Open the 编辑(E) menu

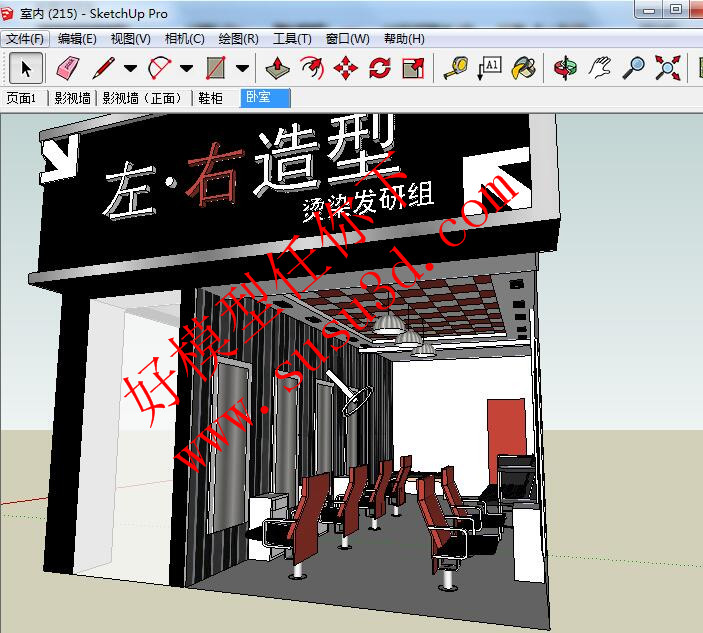pyautogui.click(x=77, y=39)
